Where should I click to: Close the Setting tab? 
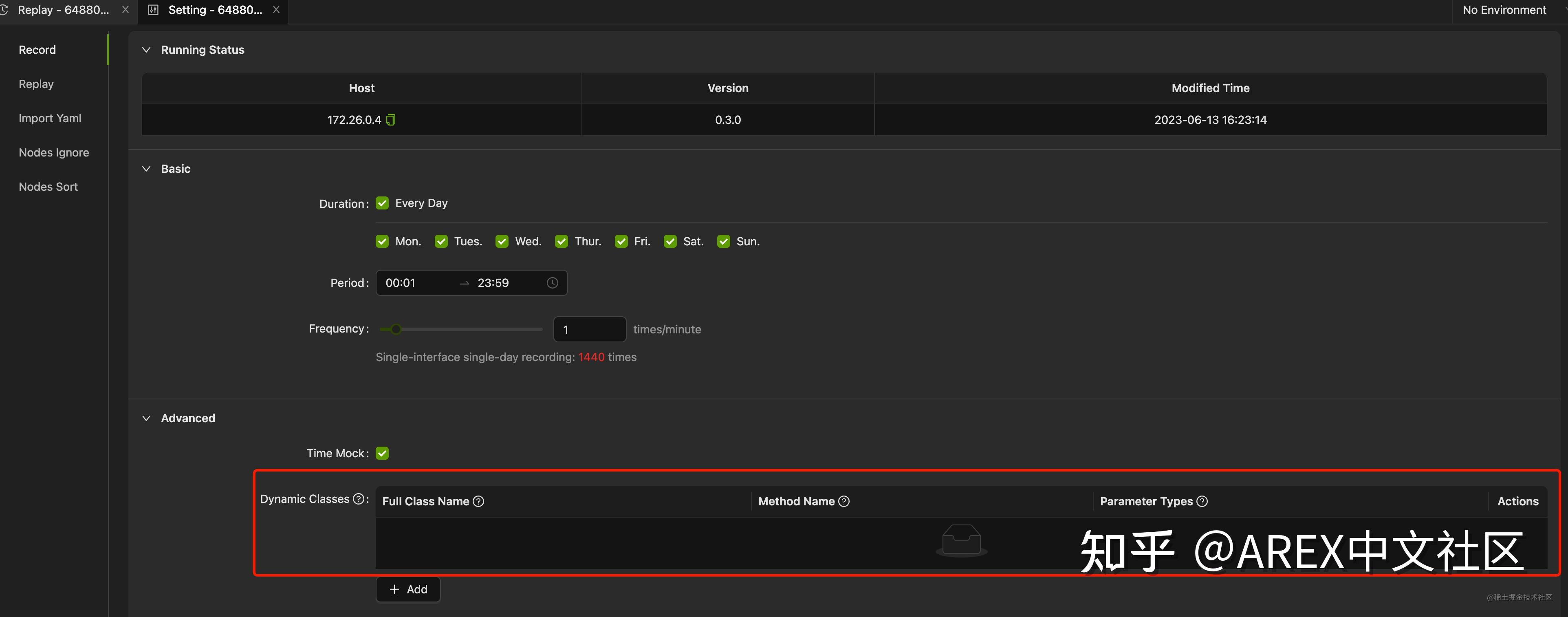pyautogui.click(x=276, y=10)
